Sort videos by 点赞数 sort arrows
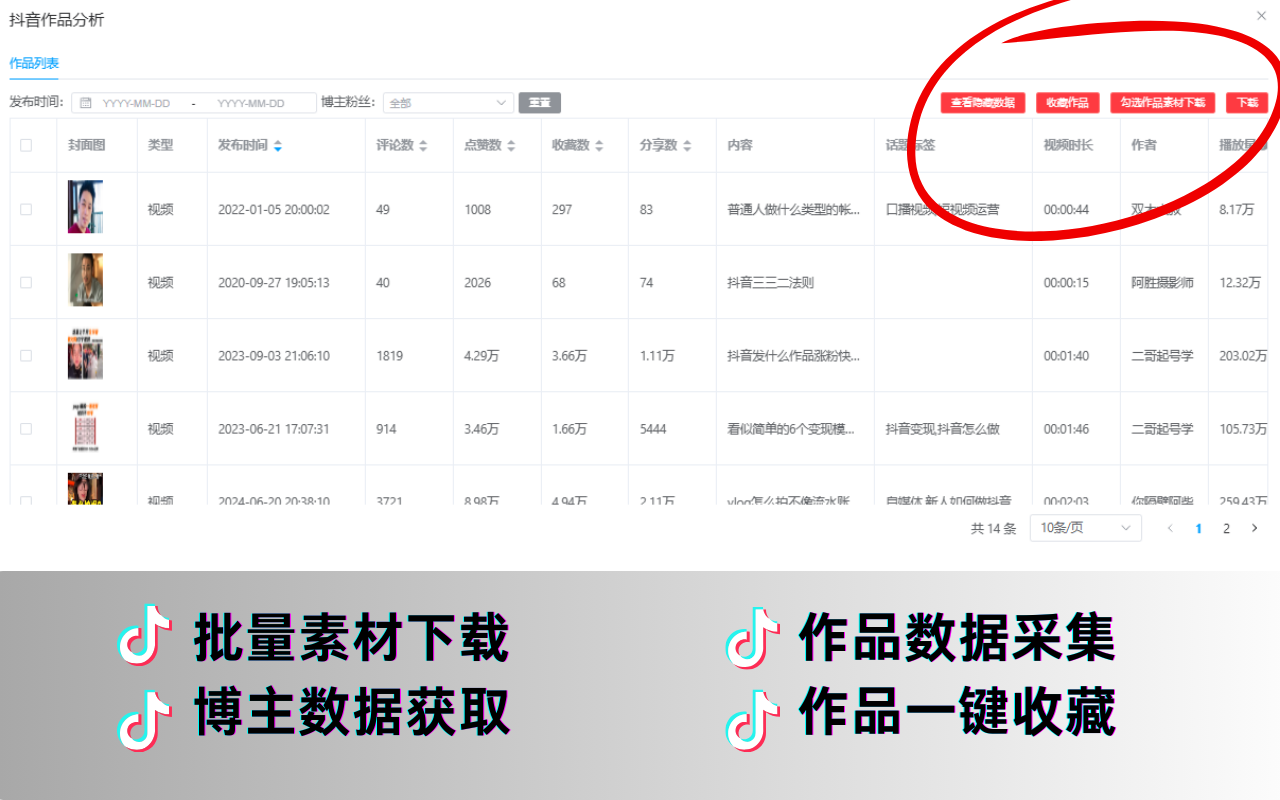The width and height of the screenshot is (1280, 800). click(512, 144)
